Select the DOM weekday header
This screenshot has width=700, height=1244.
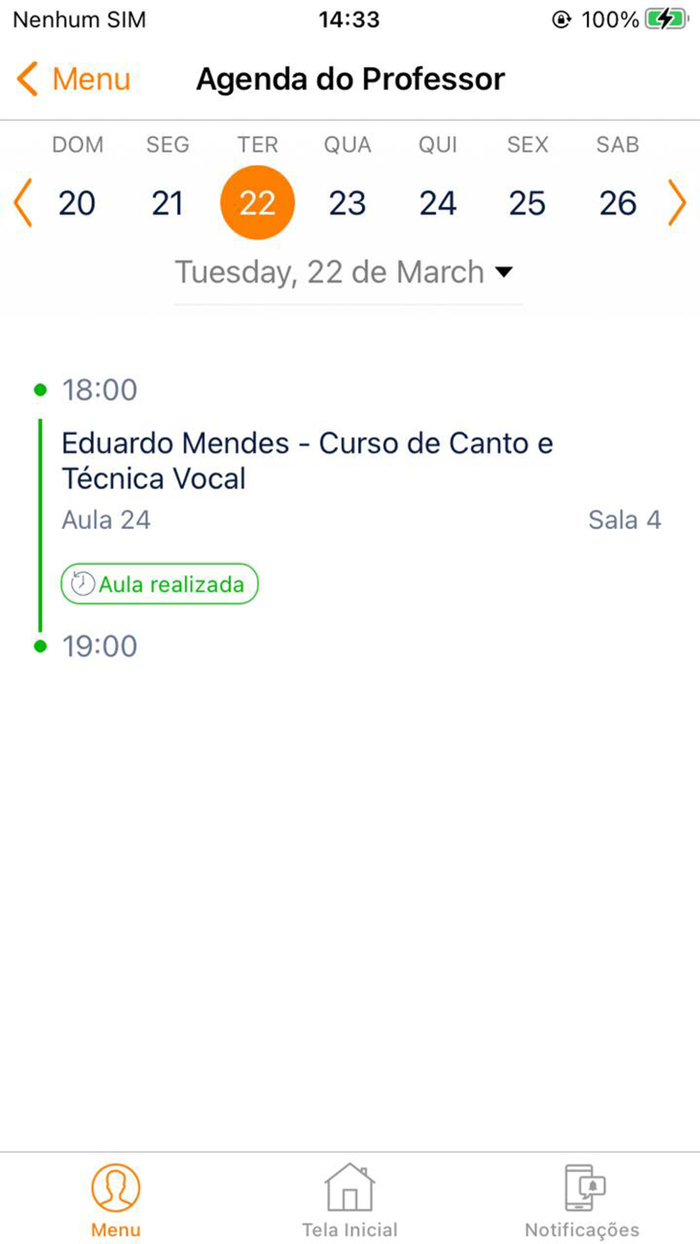pyautogui.click(x=77, y=144)
